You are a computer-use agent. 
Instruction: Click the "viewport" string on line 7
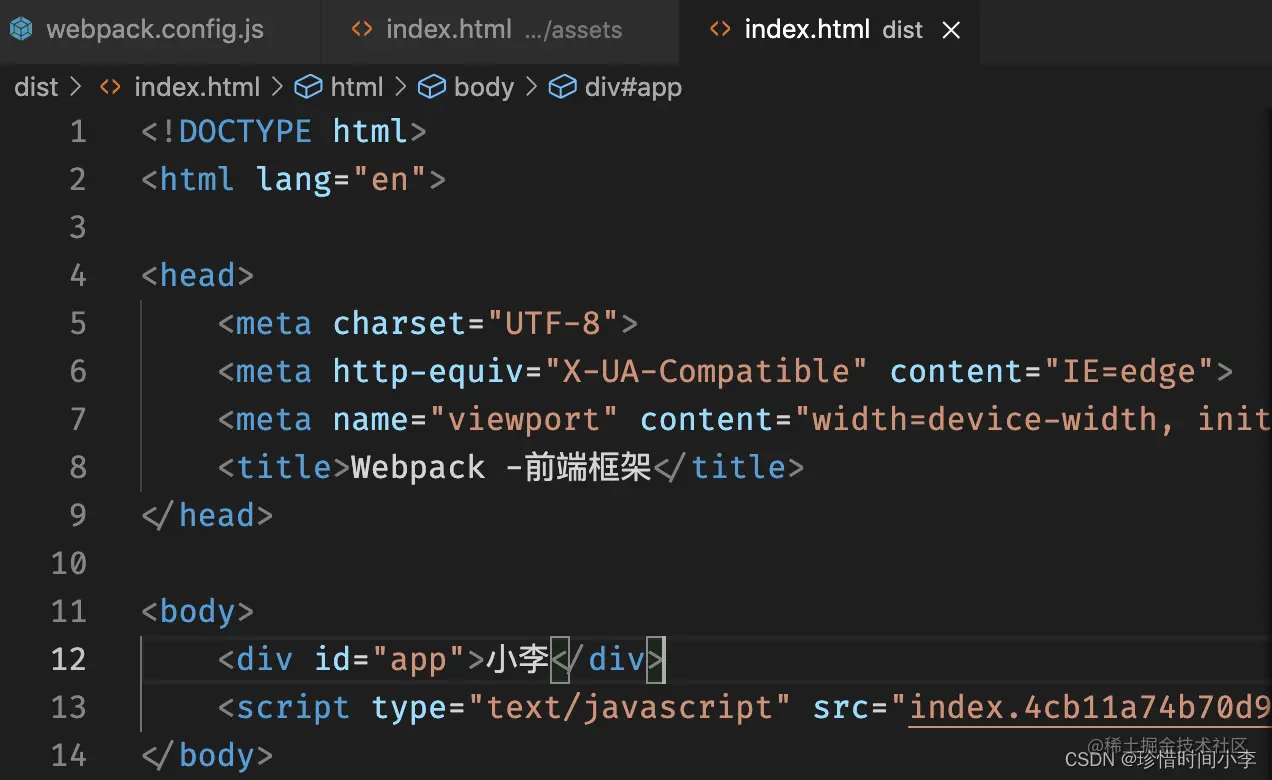(x=524, y=420)
